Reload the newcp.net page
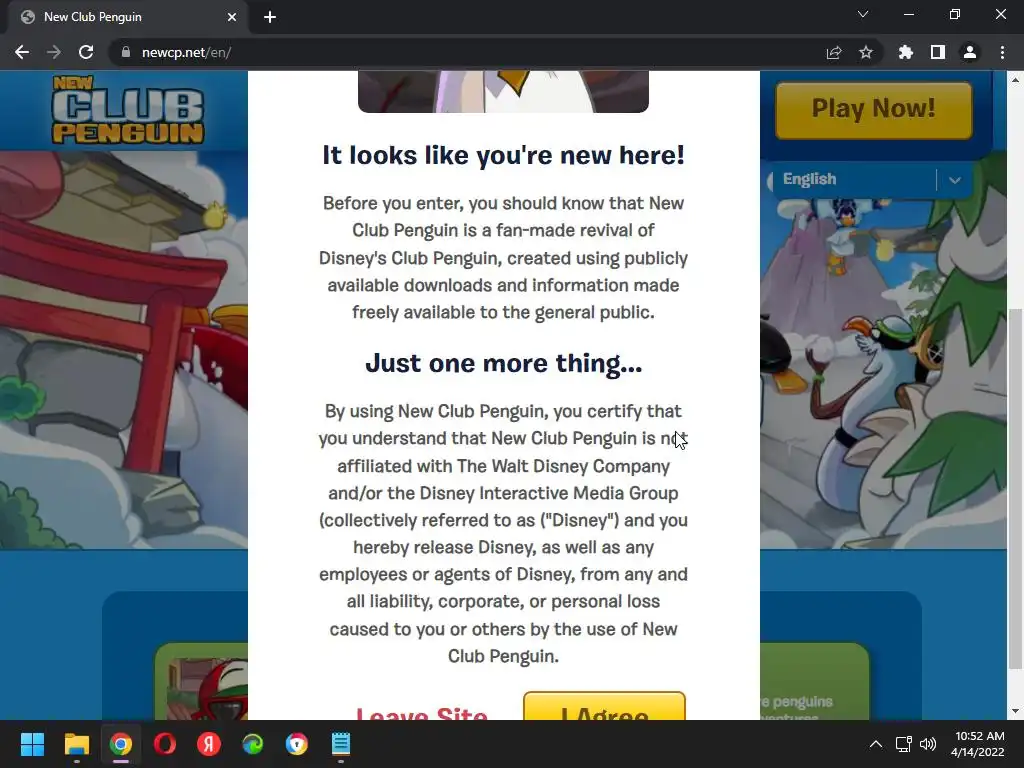The width and height of the screenshot is (1024, 768). point(86,52)
